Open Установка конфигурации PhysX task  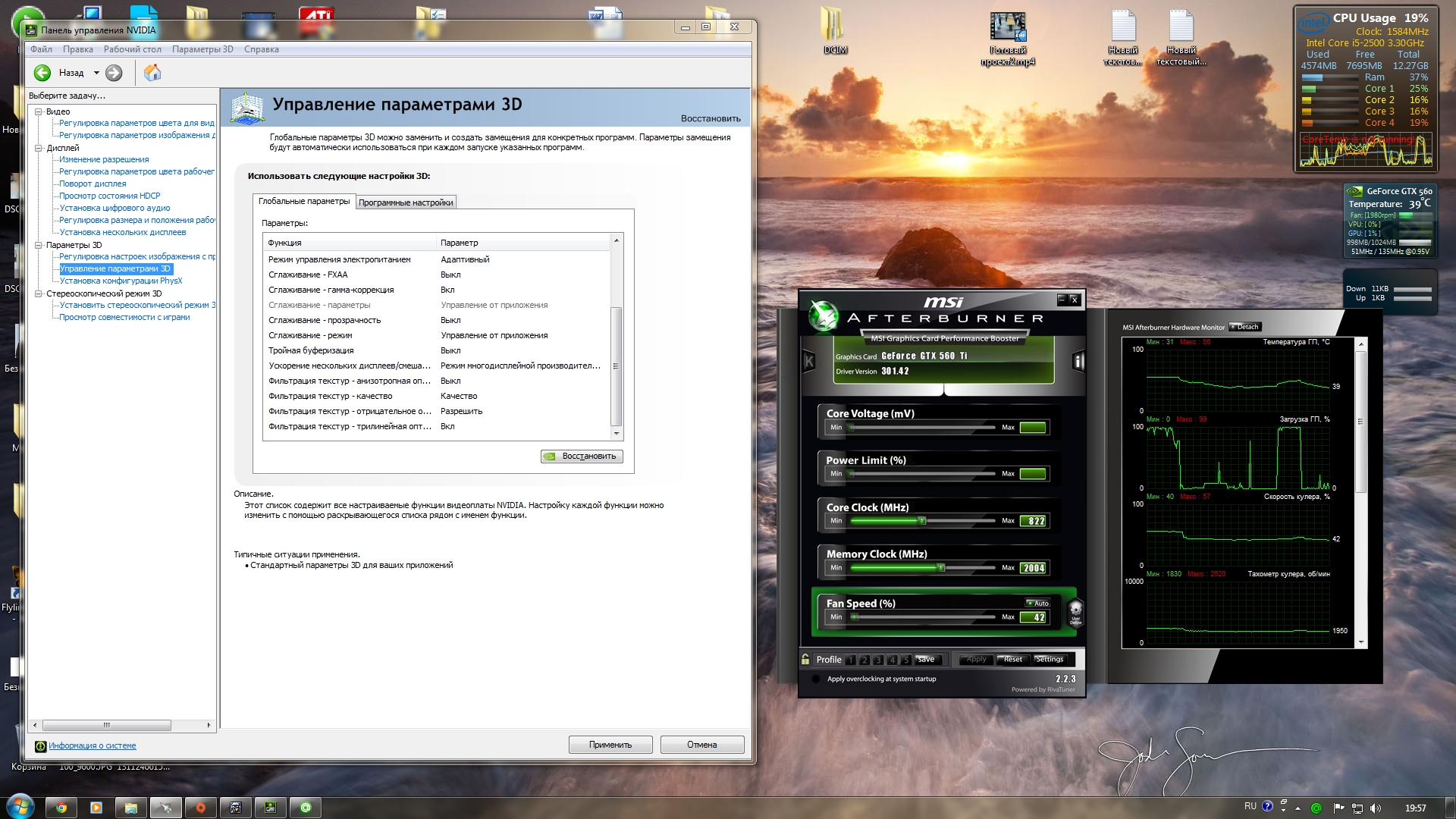(121, 281)
